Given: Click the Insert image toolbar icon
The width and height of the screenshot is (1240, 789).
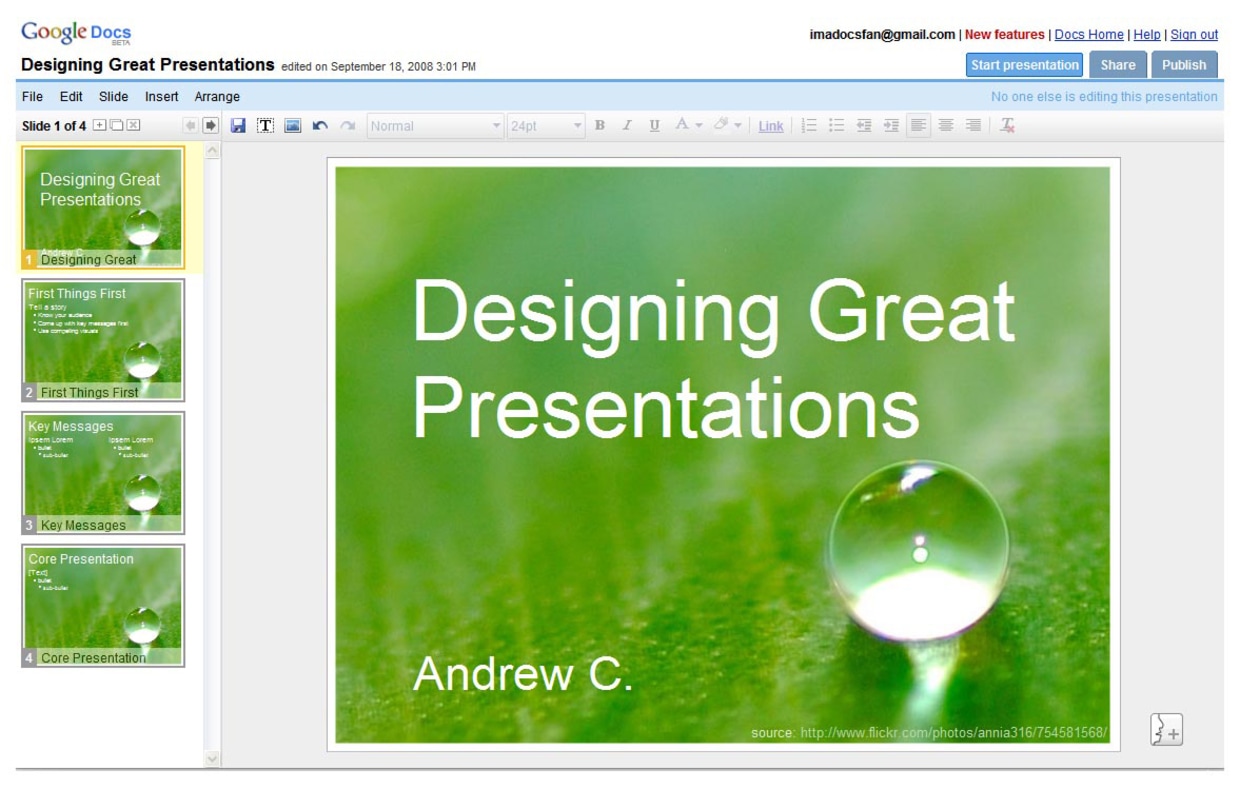Looking at the screenshot, I should (292, 126).
